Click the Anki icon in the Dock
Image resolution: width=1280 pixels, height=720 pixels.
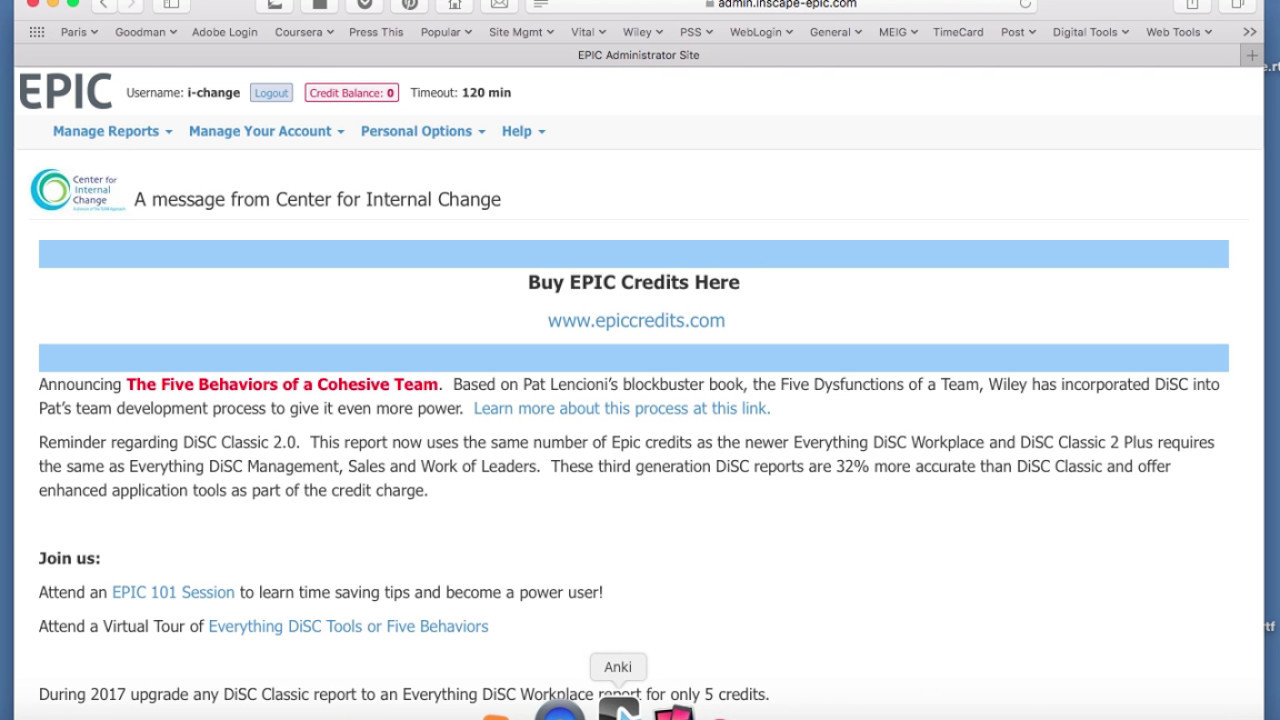tap(618, 708)
